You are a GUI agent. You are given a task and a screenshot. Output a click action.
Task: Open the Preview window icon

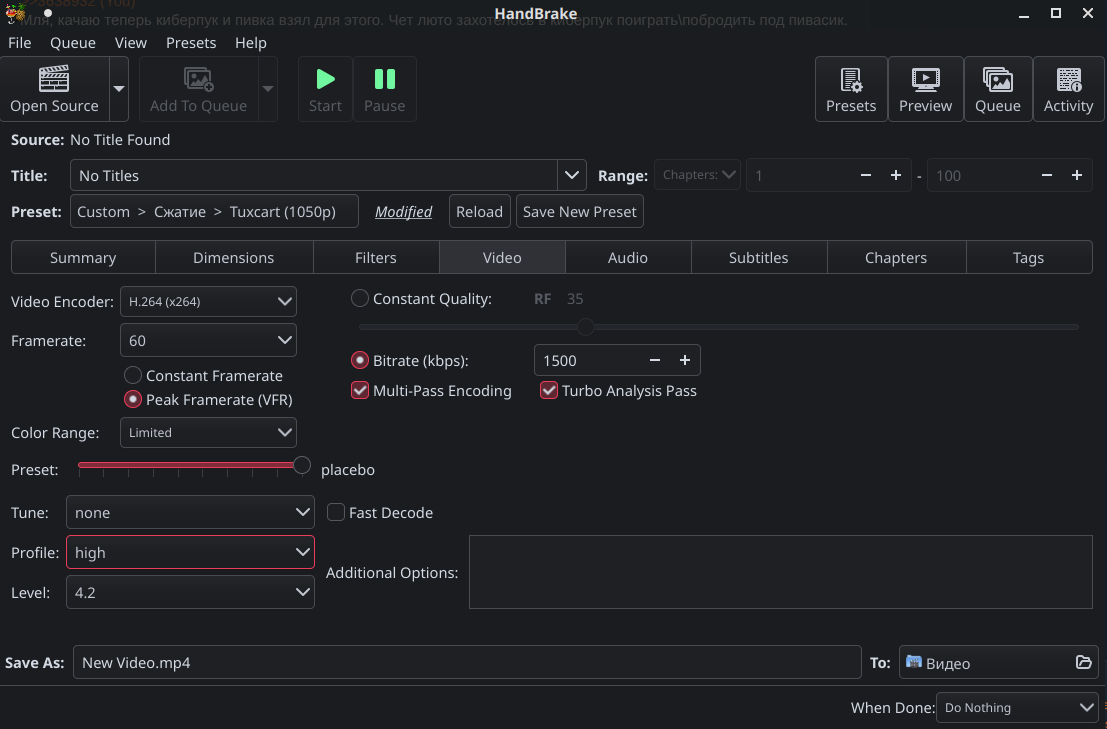(x=925, y=79)
